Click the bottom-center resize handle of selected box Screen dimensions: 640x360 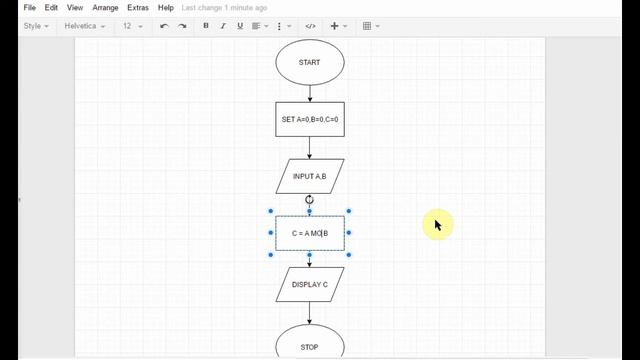click(309, 255)
